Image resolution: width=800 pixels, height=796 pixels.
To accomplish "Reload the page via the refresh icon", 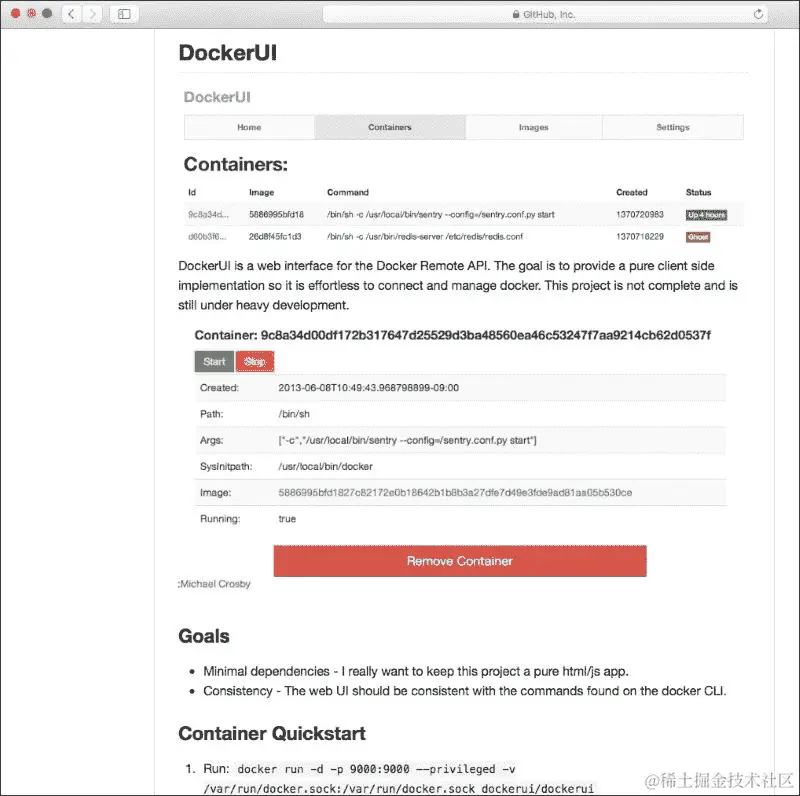I will click(x=758, y=14).
